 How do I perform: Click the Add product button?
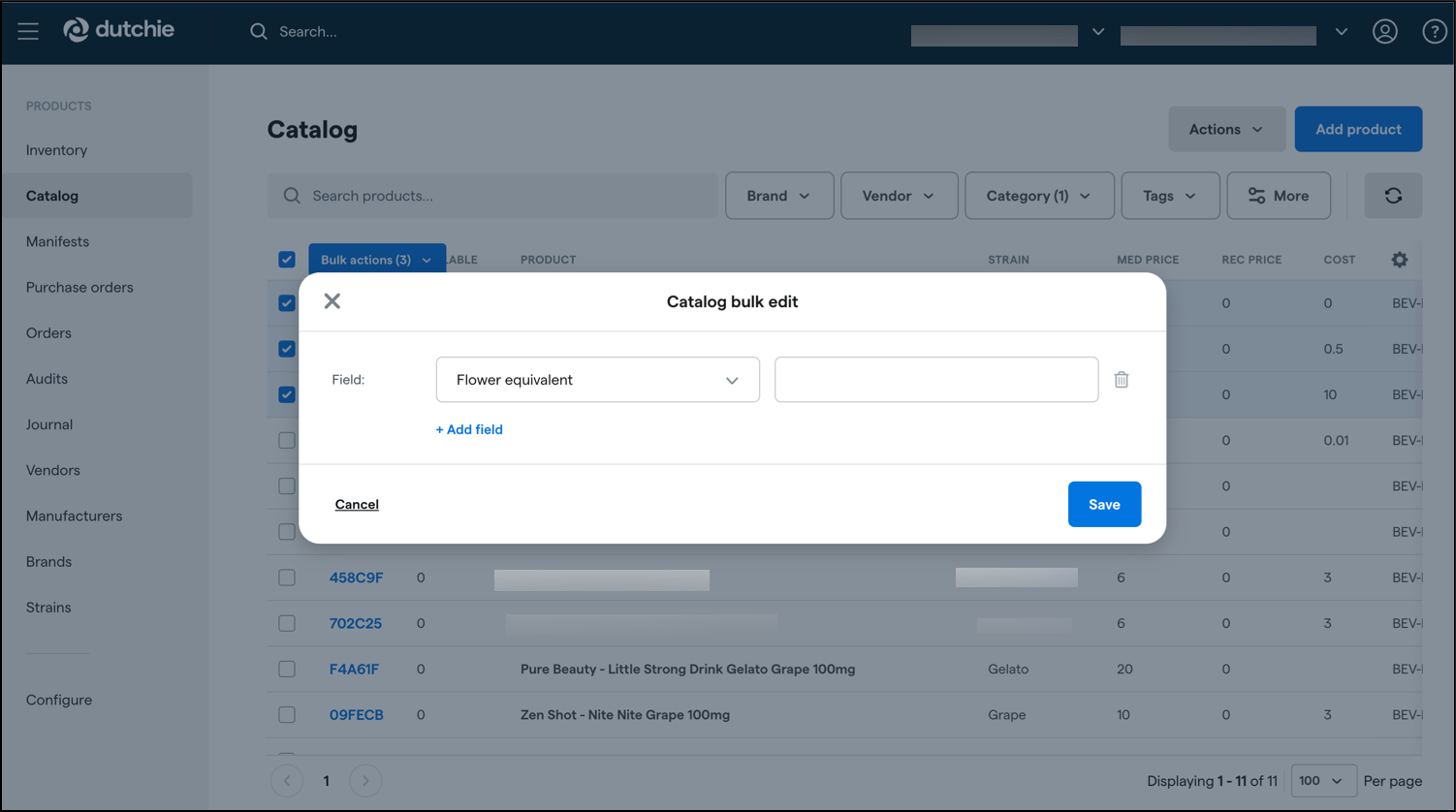click(1358, 129)
